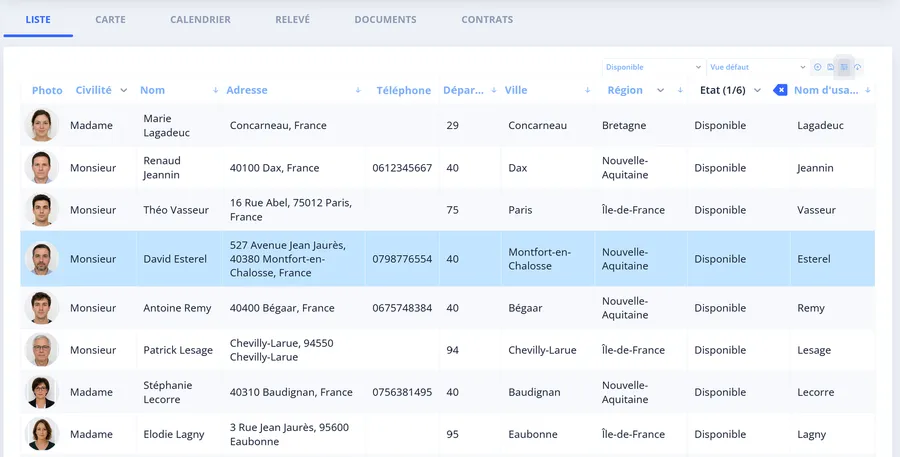
Task: Open Stéphanie Lecorre's profile photo
Action: pos(42,392)
